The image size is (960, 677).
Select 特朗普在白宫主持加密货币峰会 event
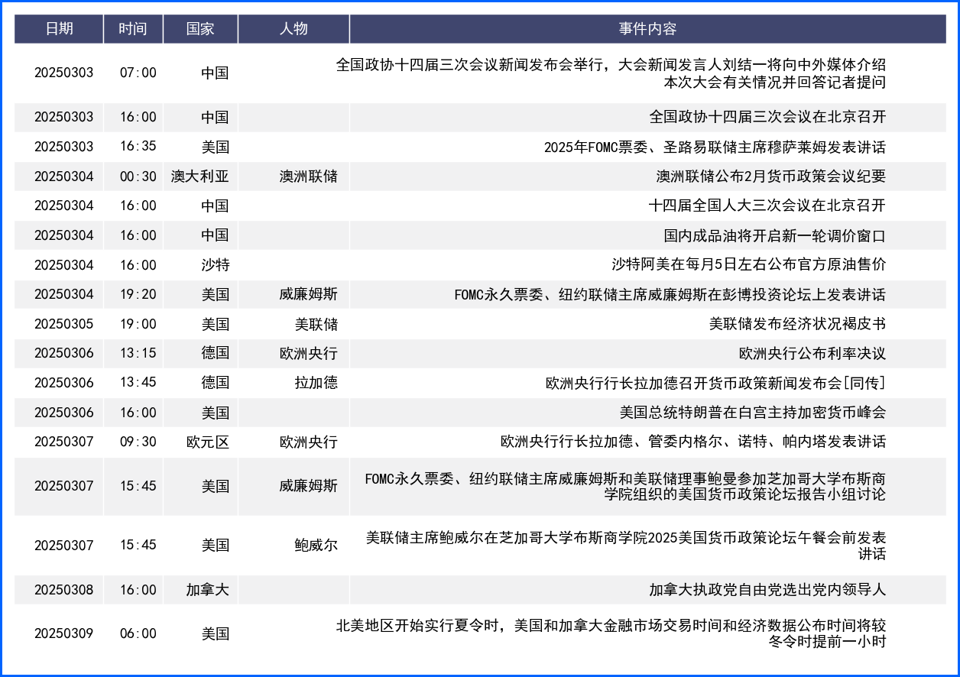752,413
